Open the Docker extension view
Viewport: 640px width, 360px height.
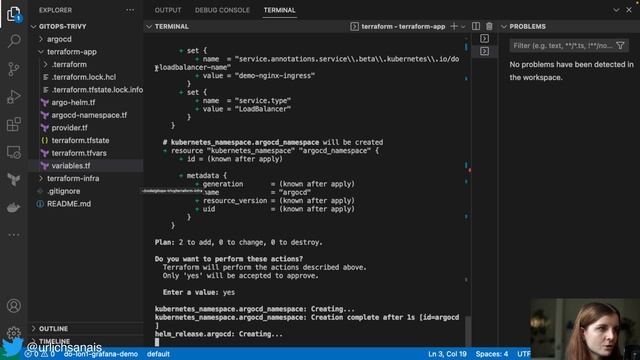point(13,207)
